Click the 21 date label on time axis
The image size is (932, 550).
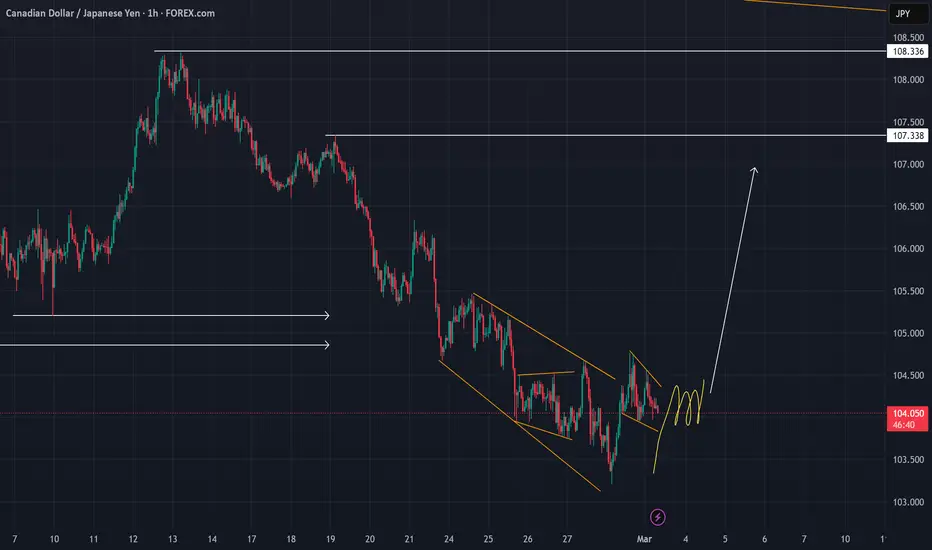point(409,539)
